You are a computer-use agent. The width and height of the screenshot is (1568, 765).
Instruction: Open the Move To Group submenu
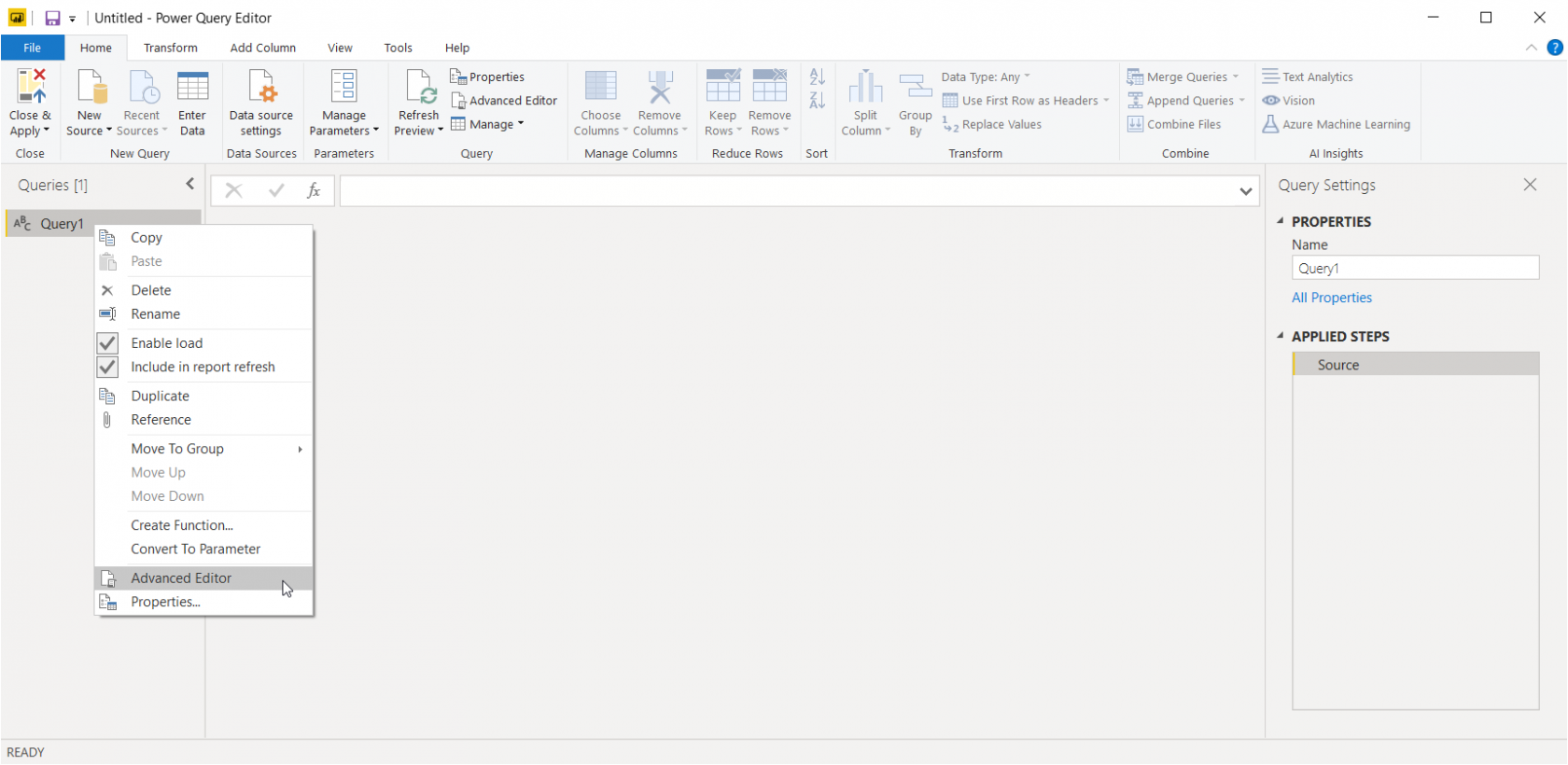203,449
